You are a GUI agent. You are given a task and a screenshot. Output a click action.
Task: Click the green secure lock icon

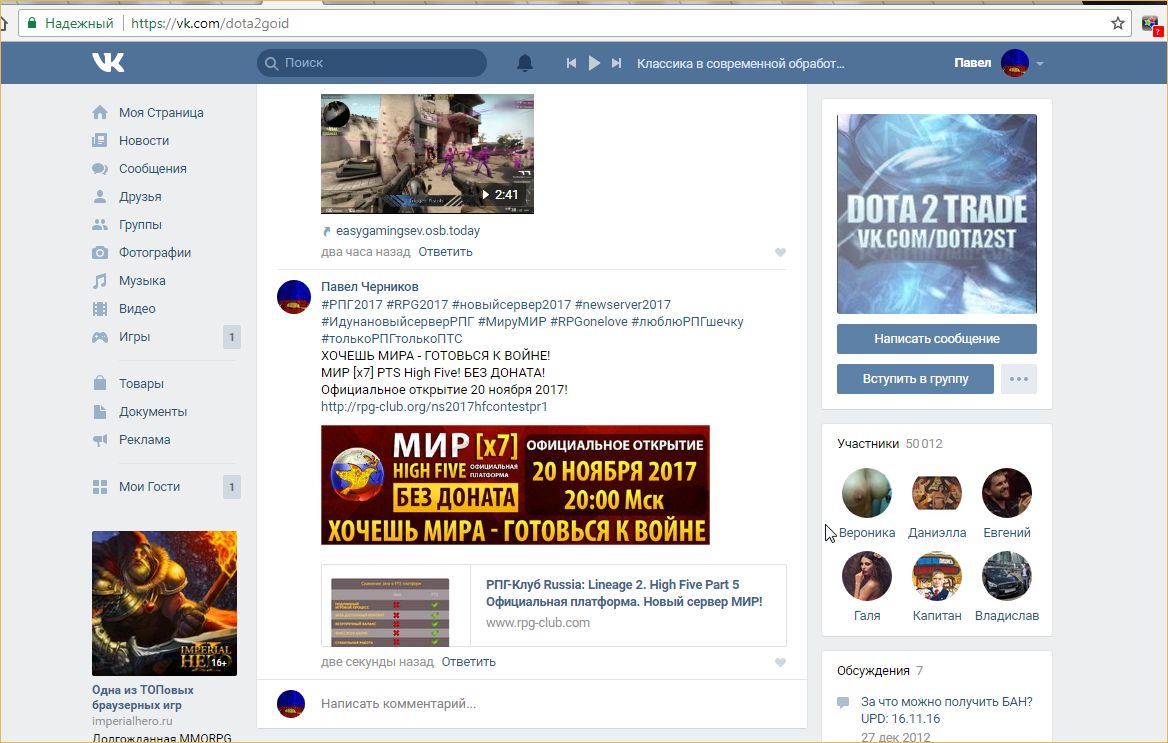point(32,23)
